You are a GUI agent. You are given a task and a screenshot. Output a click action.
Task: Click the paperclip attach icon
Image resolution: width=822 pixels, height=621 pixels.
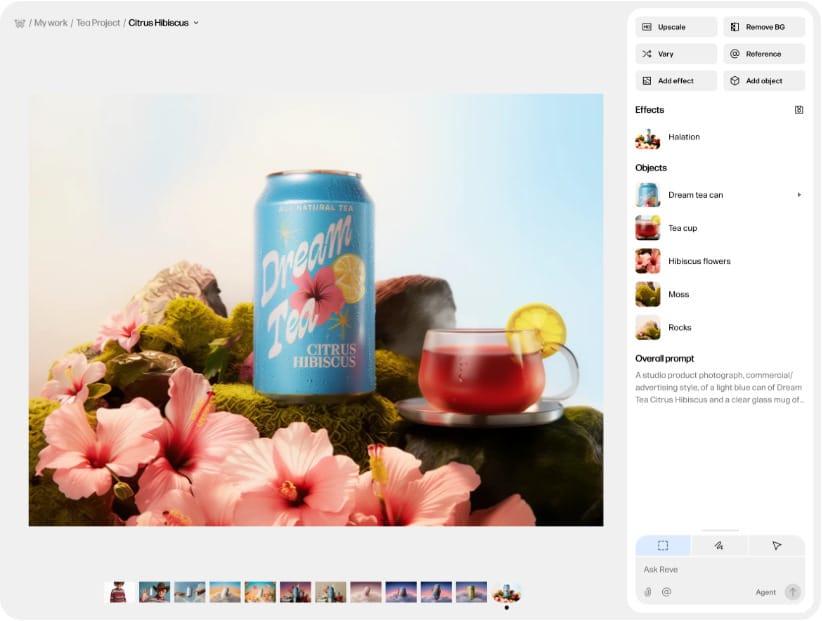[x=647, y=592]
